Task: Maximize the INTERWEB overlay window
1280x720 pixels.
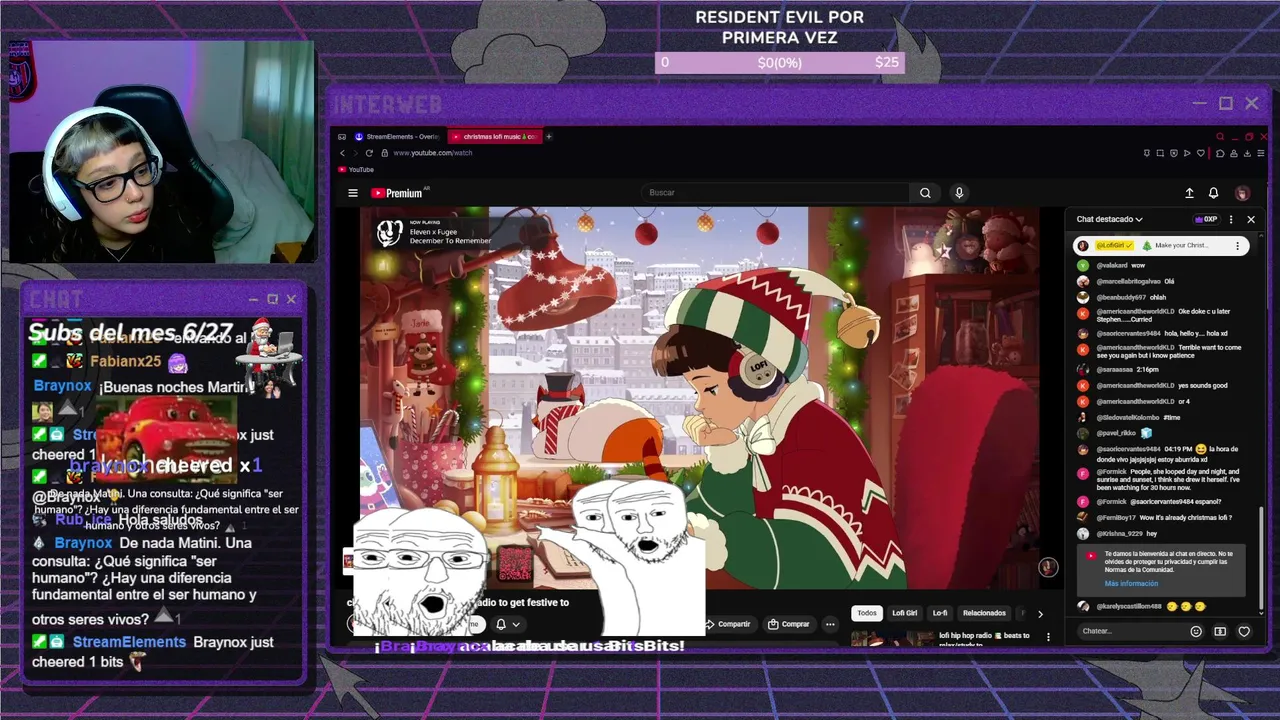Action: [1226, 103]
